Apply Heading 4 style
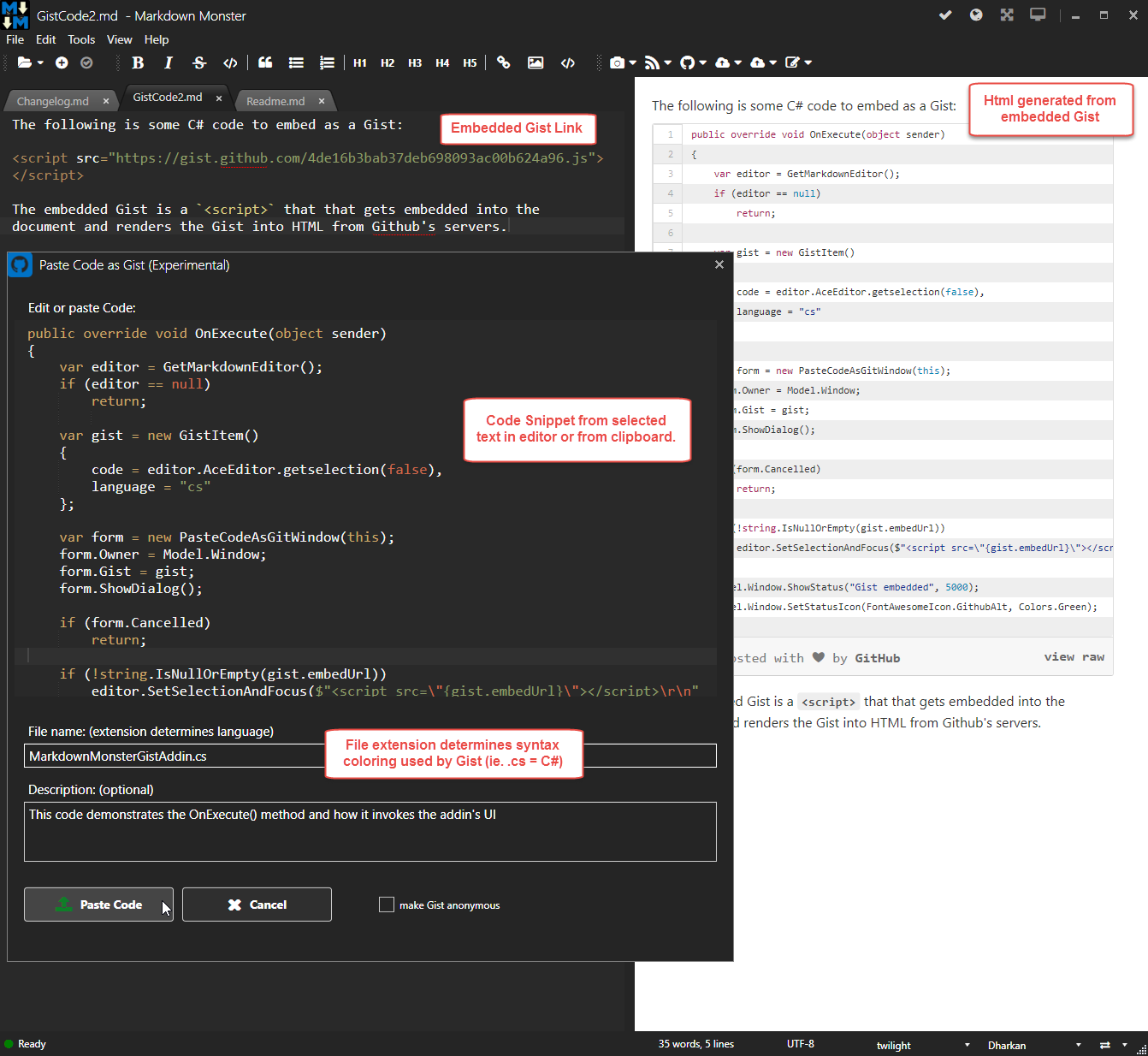1148x1056 pixels. (442, 62)
